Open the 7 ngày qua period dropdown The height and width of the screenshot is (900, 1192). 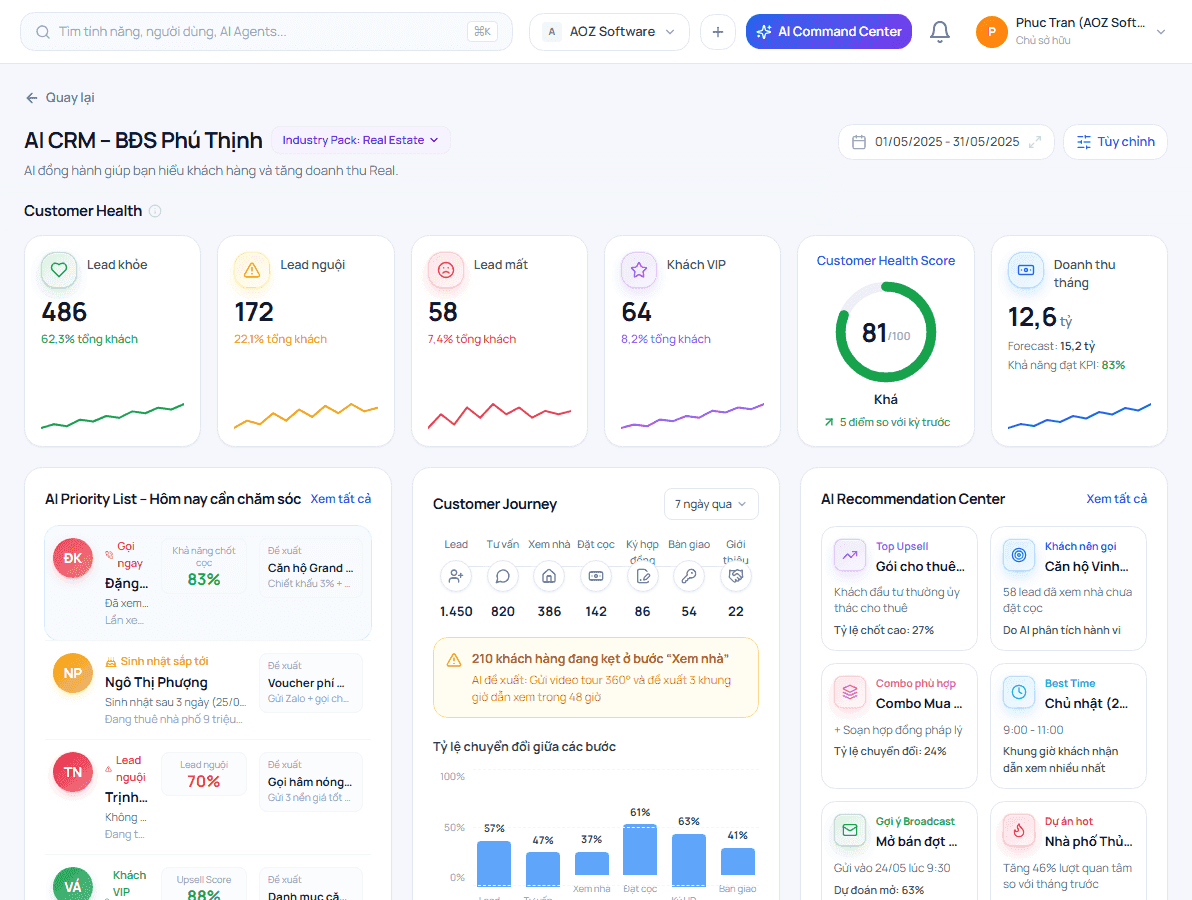pos(711,504)
